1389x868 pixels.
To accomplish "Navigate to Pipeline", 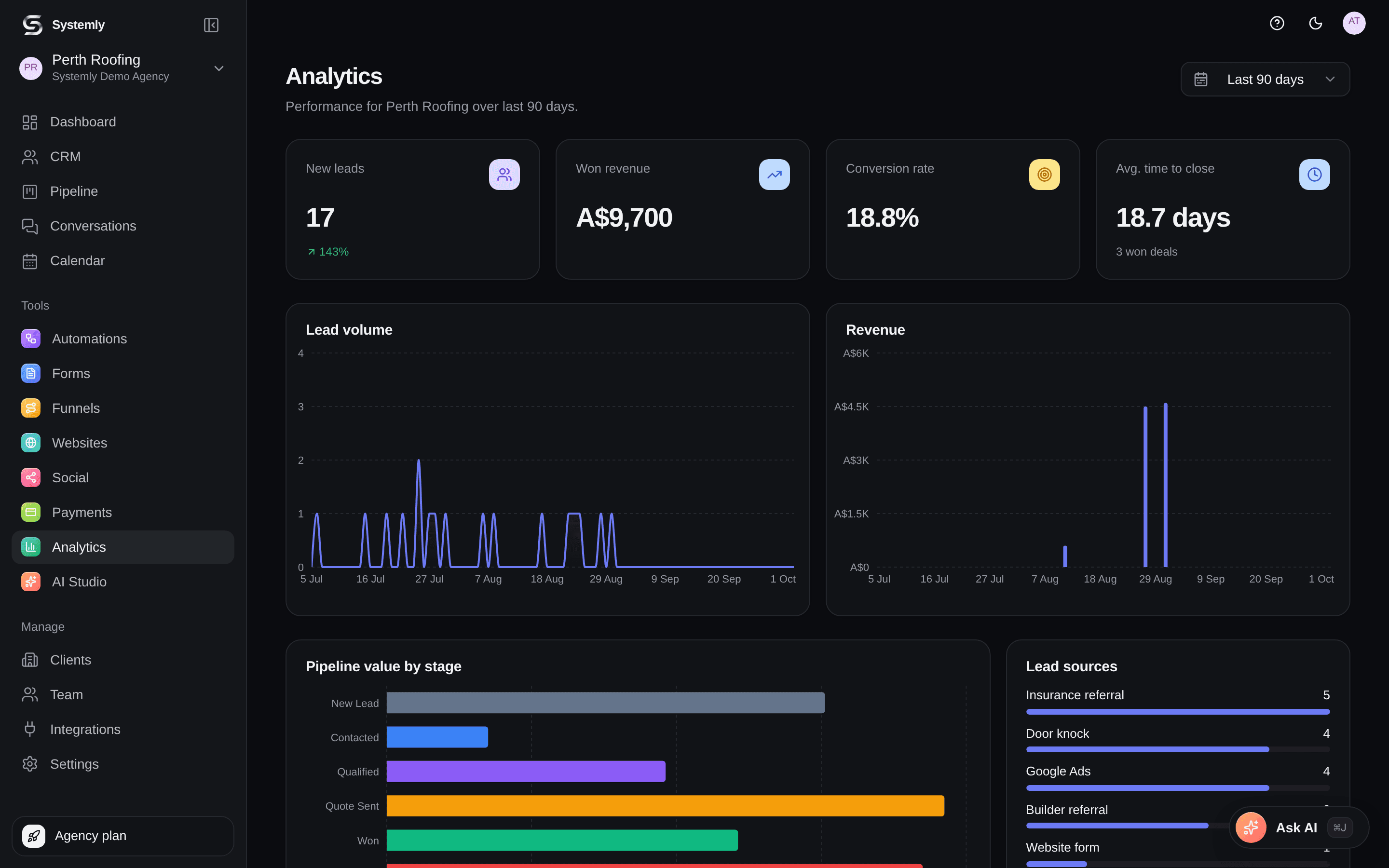I will pos(122,191).
